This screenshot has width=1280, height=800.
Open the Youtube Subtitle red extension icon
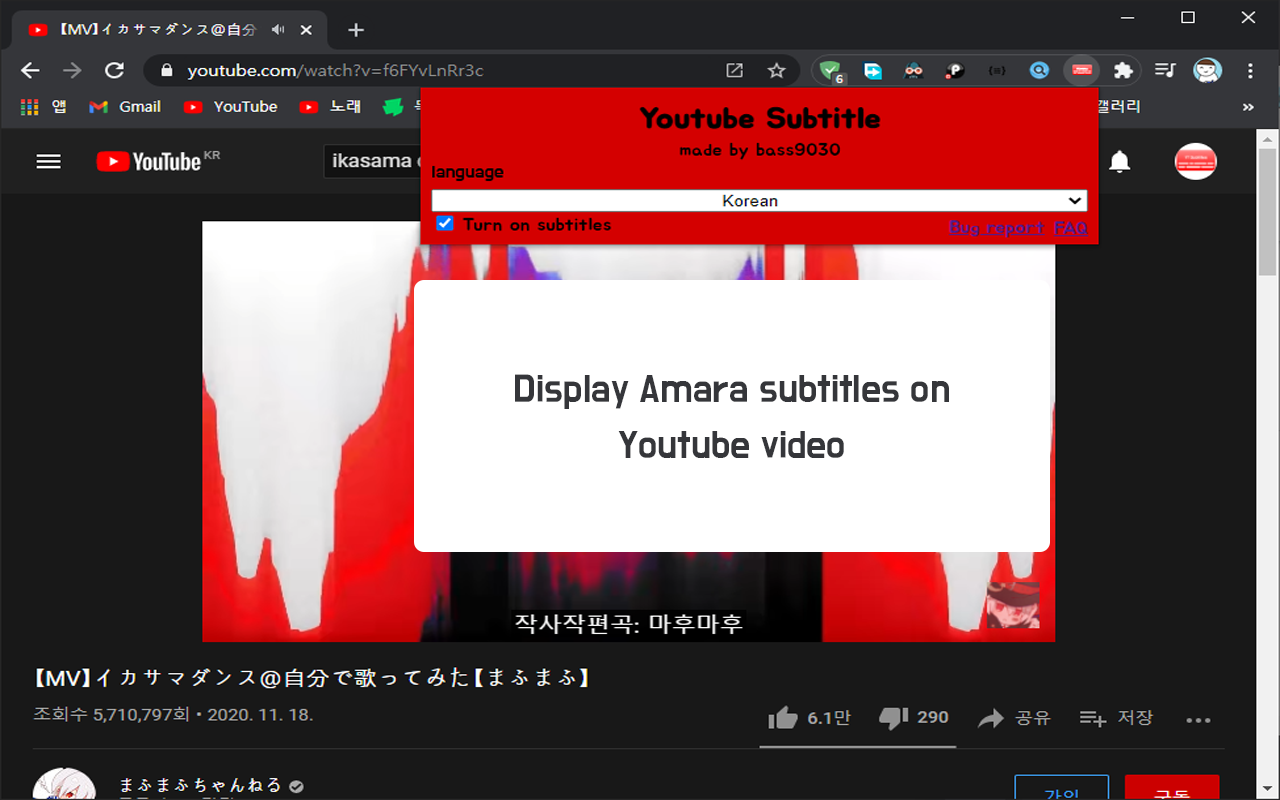(x=1081, y=70)
